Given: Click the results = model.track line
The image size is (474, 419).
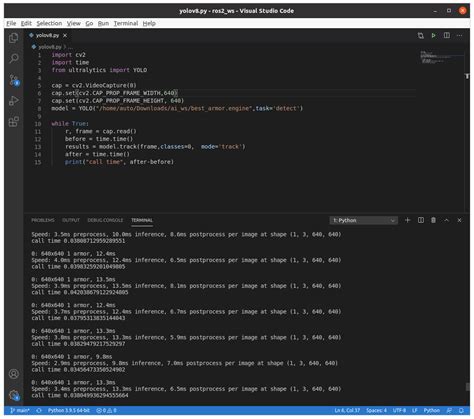Looking at the screenshot, I should tap(155, 147).
